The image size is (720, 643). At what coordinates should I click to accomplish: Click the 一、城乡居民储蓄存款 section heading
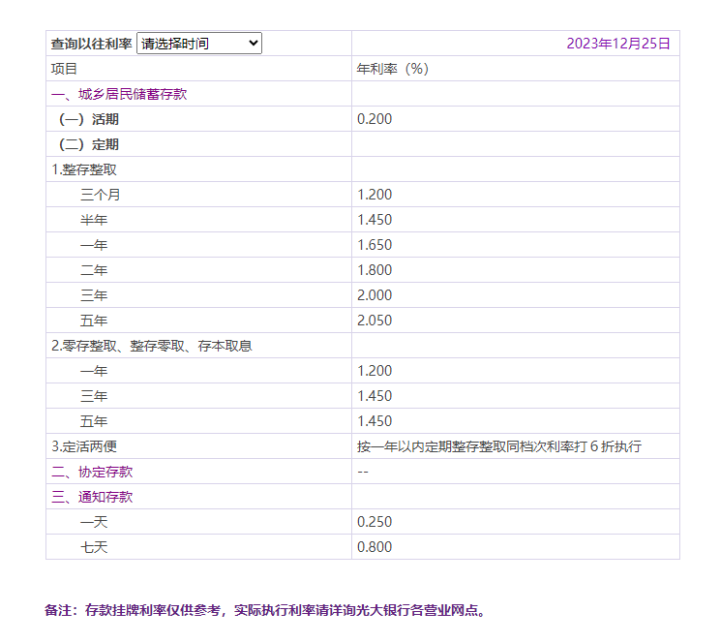(x=119, y=94)
